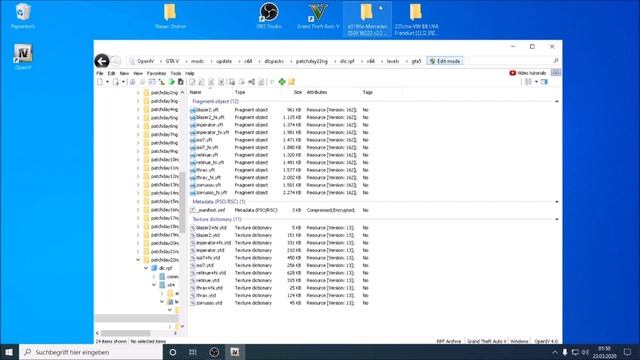Collapse dlc.rpf in the tree
Screen dimensions: 640x360
point(146,268)
